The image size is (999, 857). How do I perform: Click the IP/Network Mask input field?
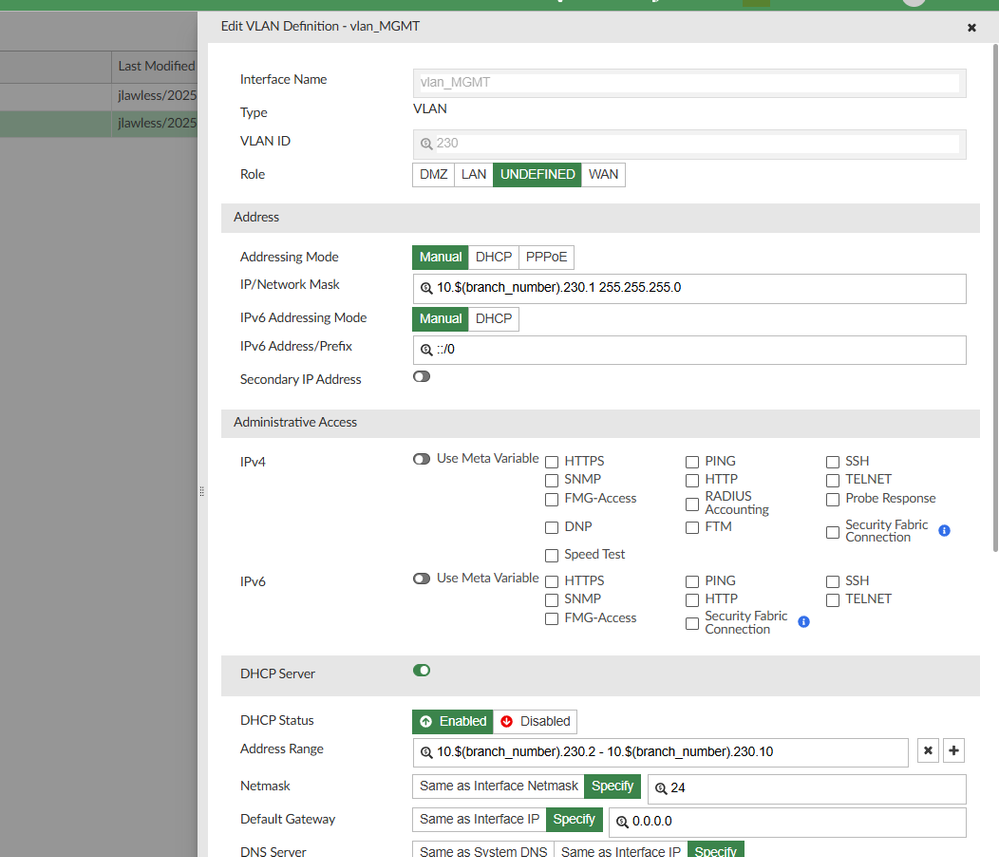tap(689, 289)
